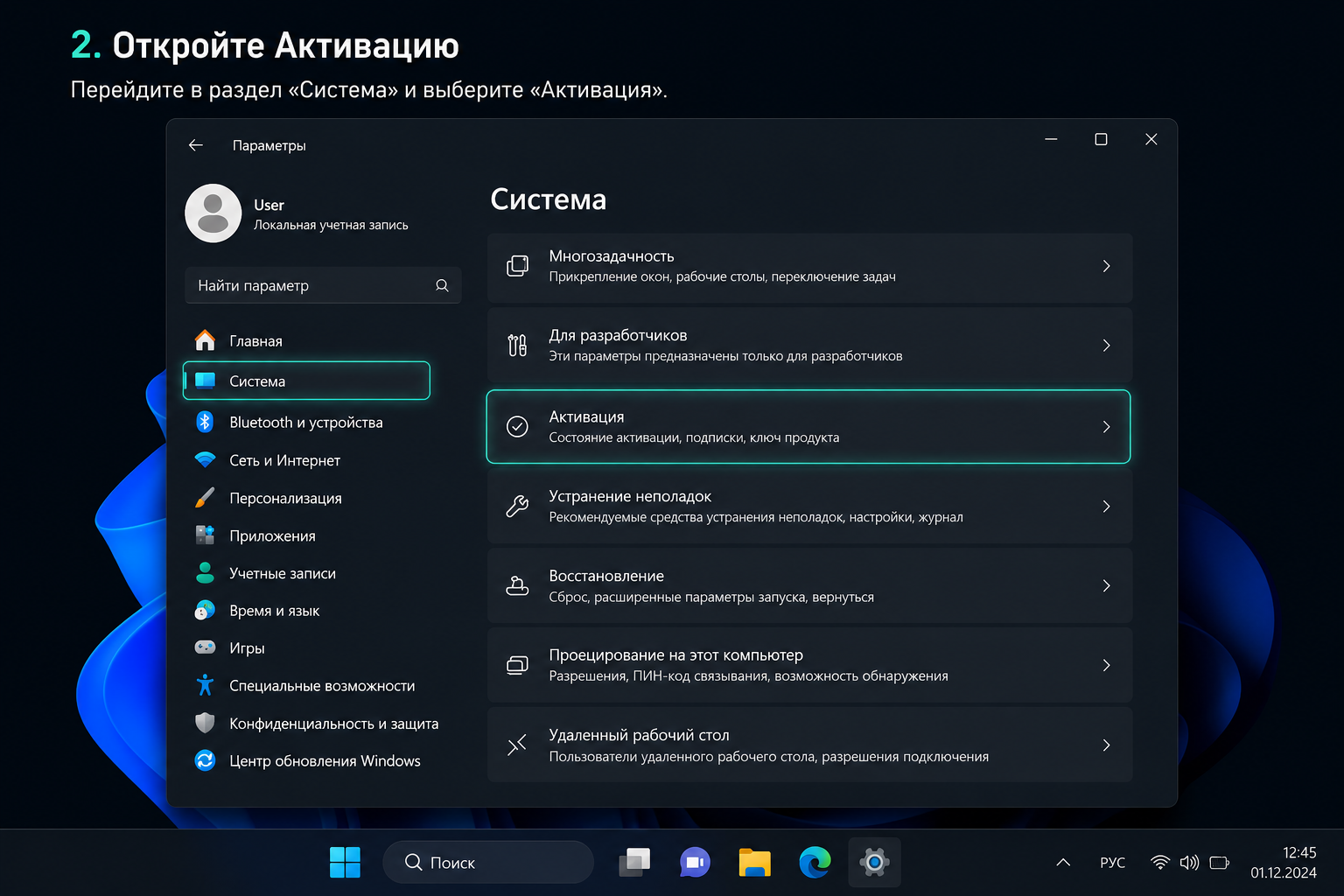This screenshot has width=1344, height=896.
Task: Click in the Найти параметр search field
Action: point(323,285)
